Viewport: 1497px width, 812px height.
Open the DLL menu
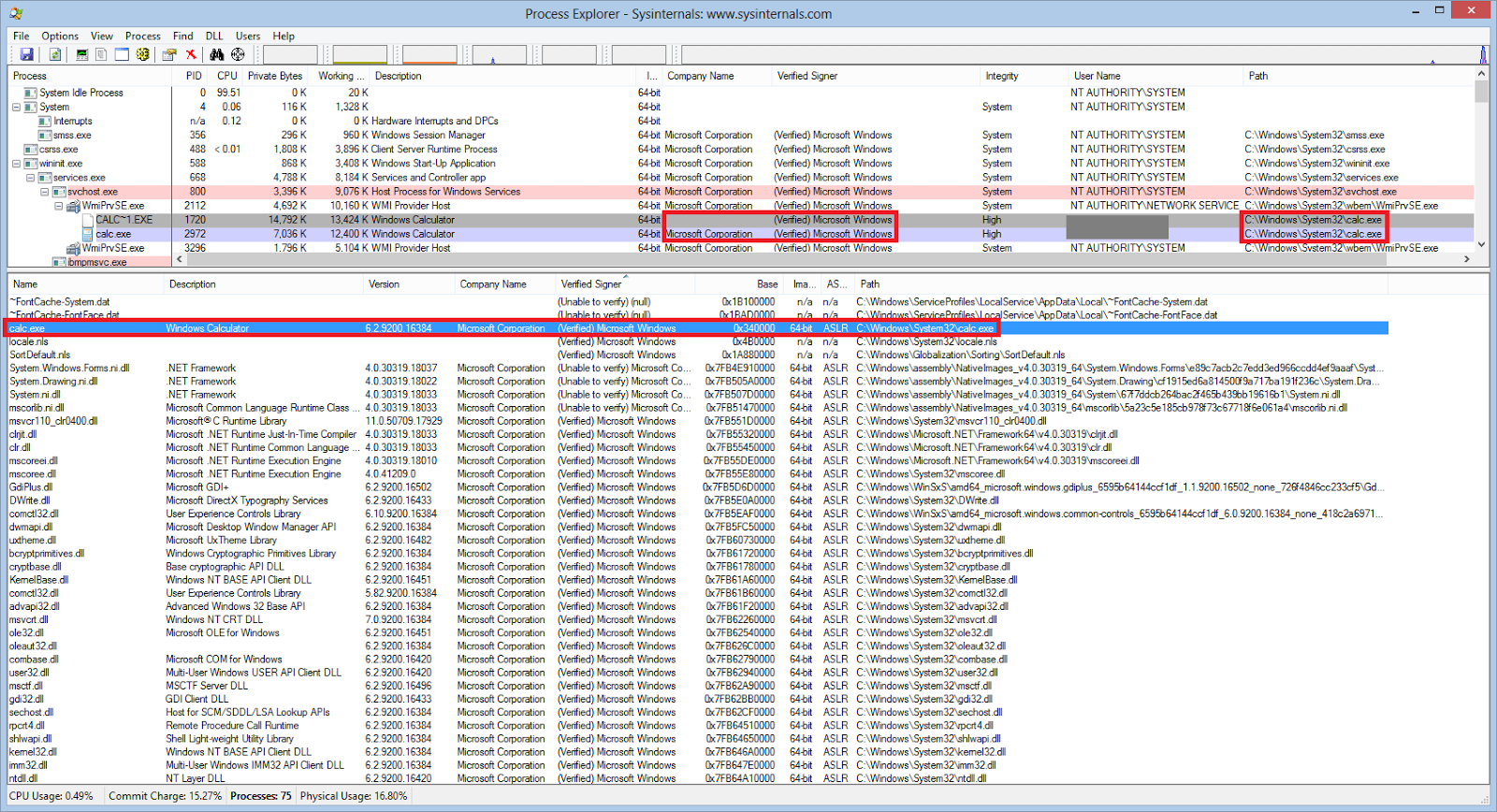click(x=214, y=36)
